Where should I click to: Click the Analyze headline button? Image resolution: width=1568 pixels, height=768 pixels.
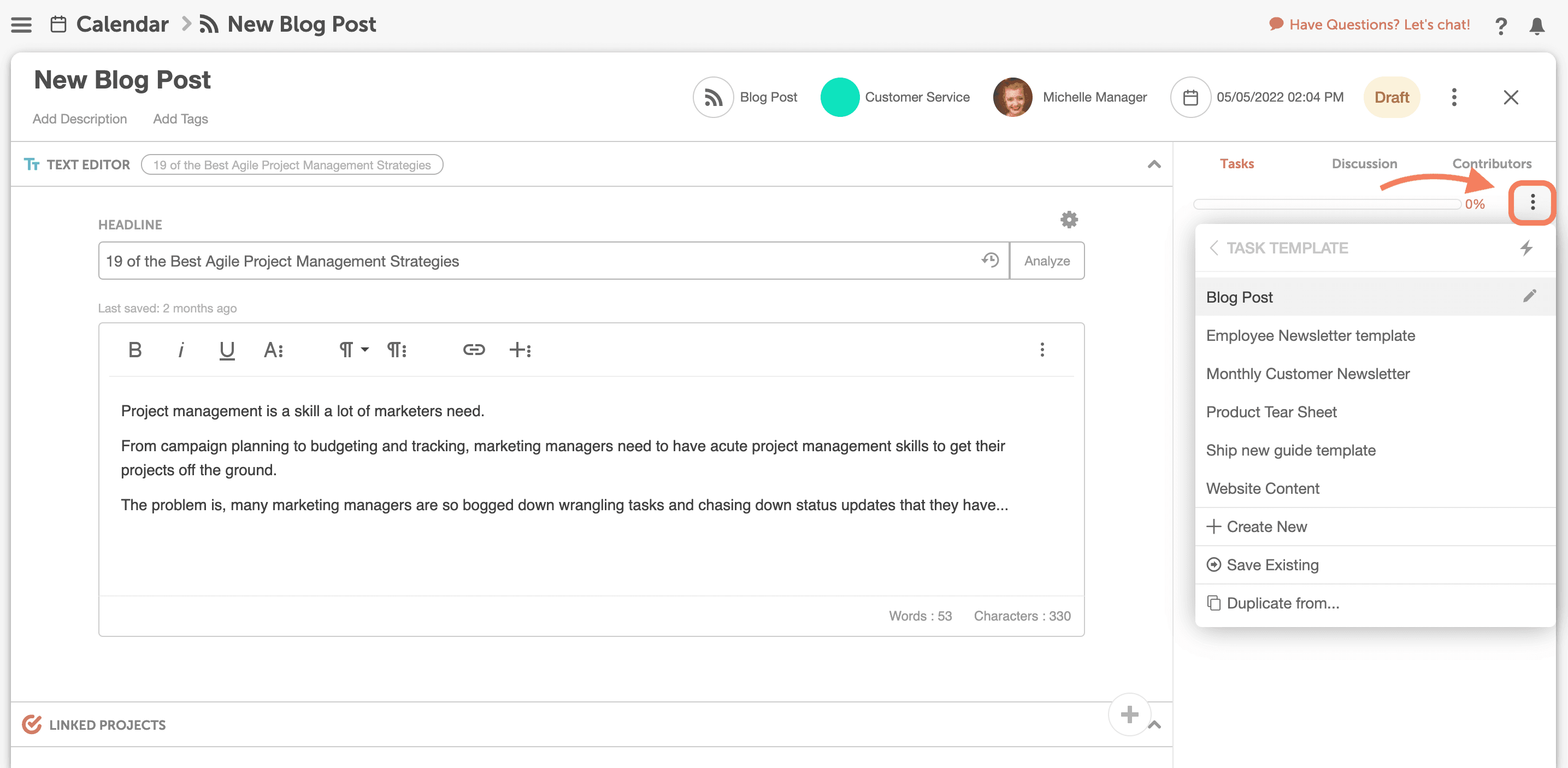tap(1046, 261)
